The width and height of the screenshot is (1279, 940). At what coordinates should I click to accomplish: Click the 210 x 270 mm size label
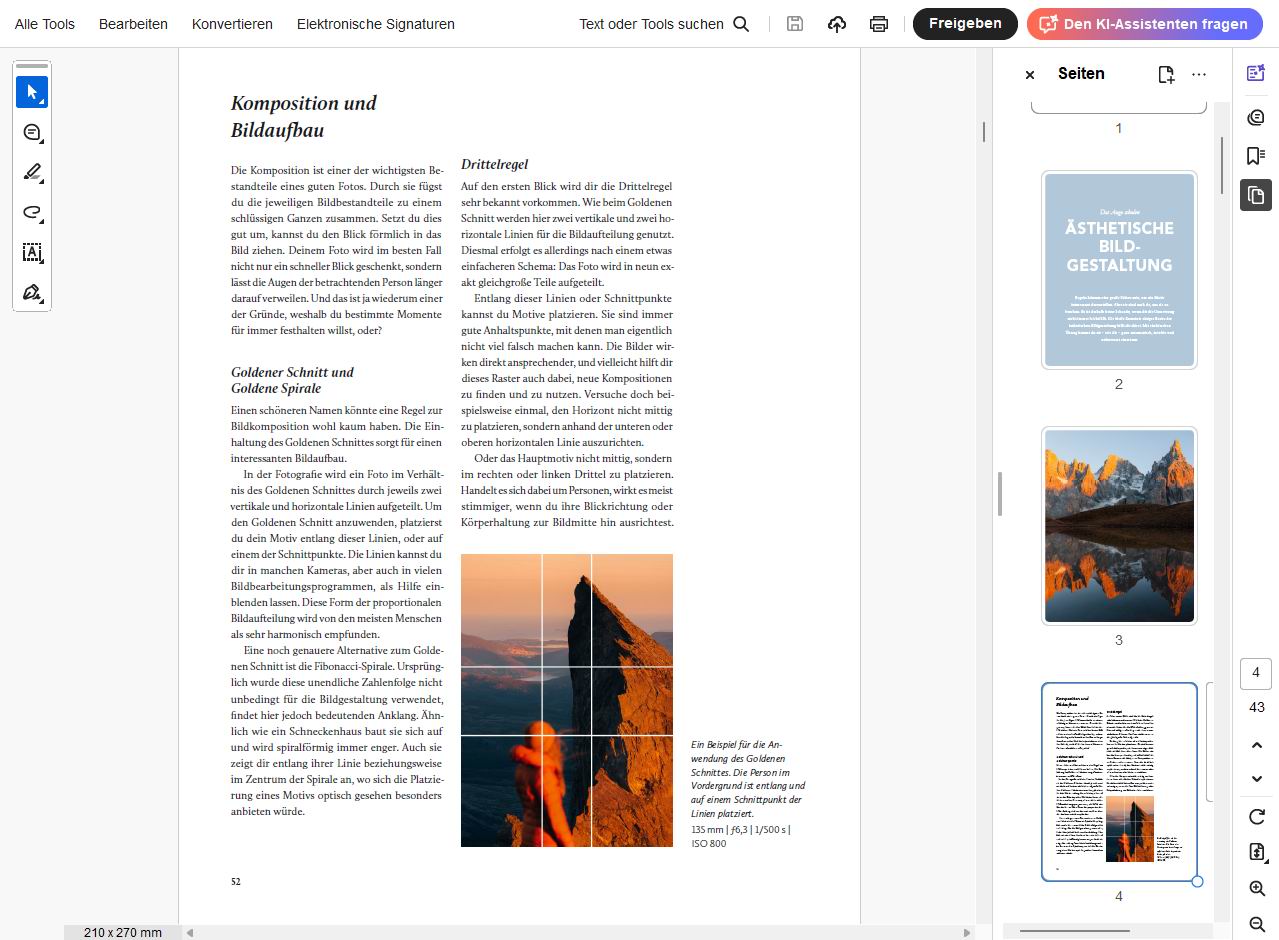[123, 932]
